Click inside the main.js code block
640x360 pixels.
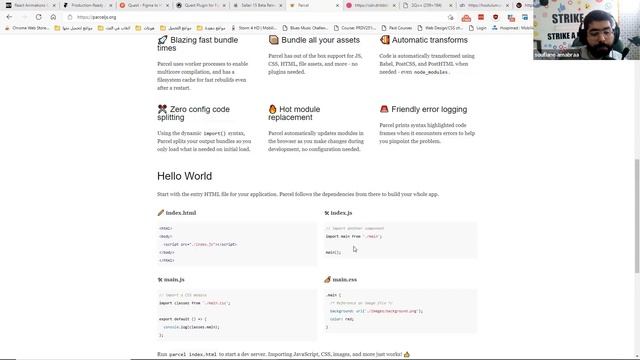(236, 315)
